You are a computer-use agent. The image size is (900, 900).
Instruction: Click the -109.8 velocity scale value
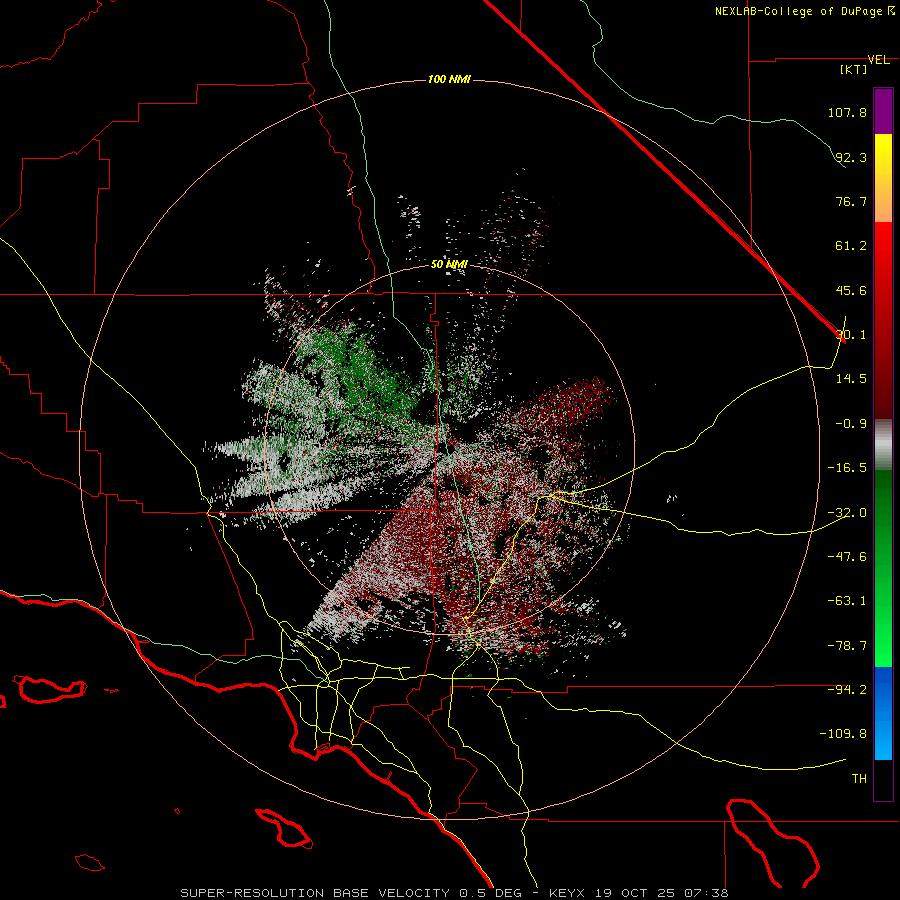[x=844, y=734]
